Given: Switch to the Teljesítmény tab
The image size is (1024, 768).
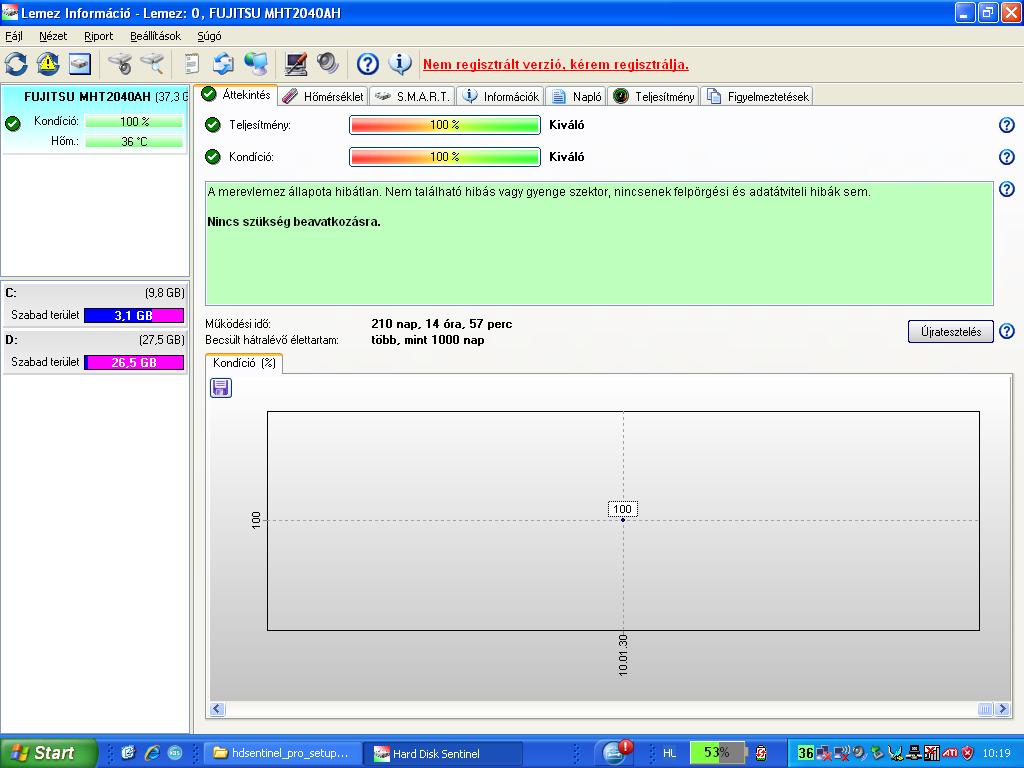Looking at the screenshot, I should 654,97.
